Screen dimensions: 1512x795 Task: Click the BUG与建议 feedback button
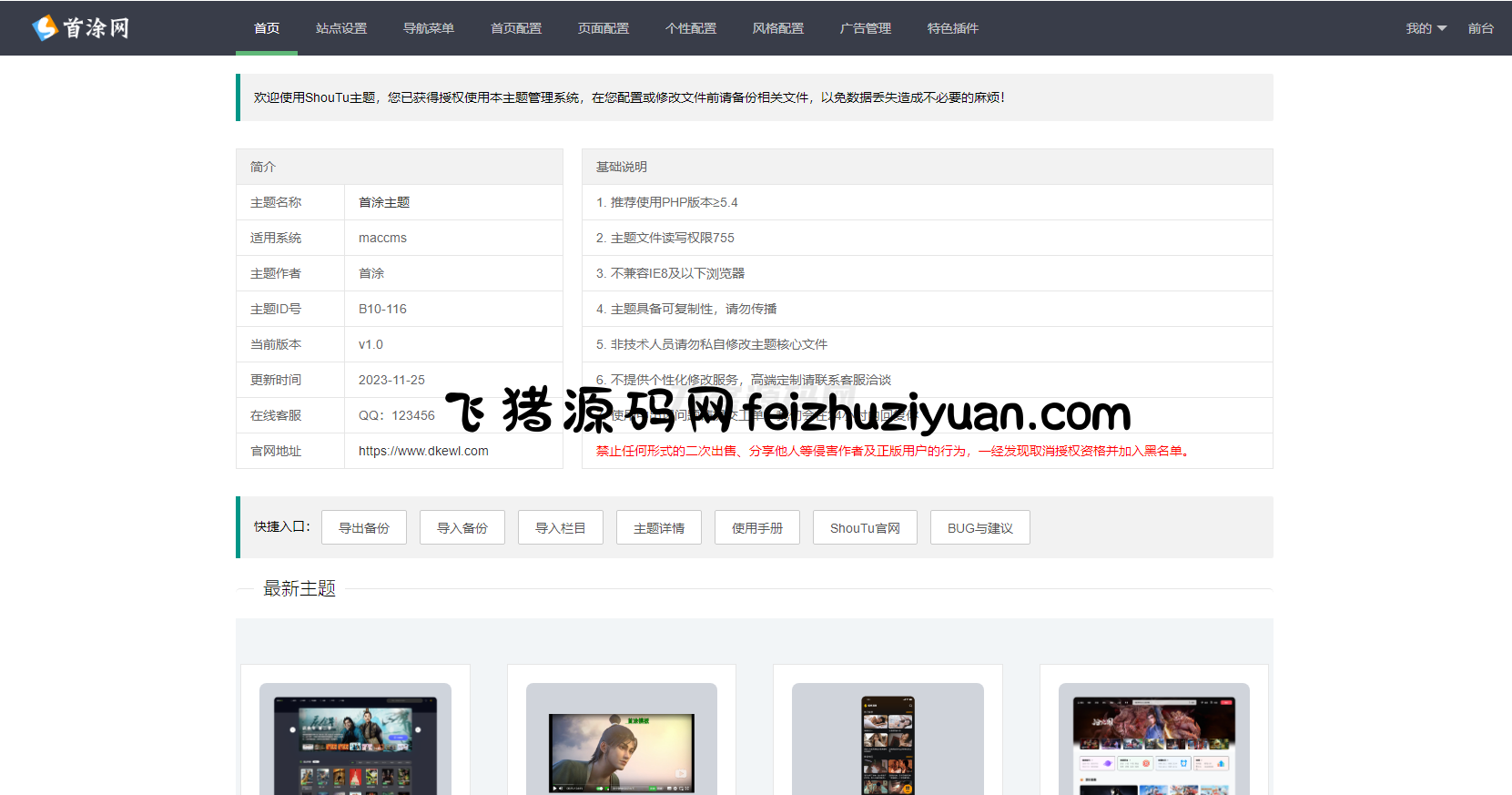coord(980,528)
